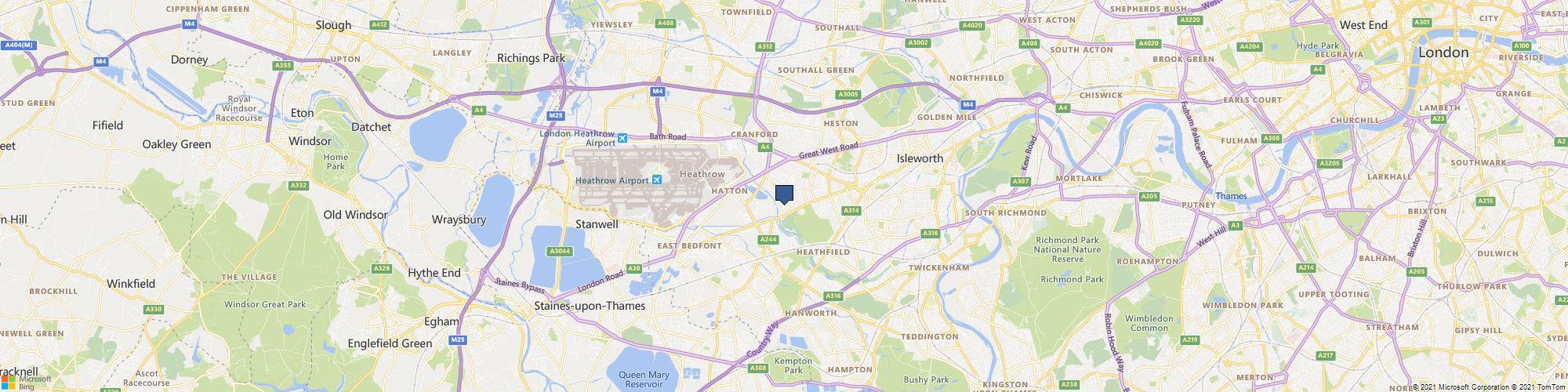Select the Windsor town label
The width and height of the screenshot is (1568, 392).
[x=310, y=142]
